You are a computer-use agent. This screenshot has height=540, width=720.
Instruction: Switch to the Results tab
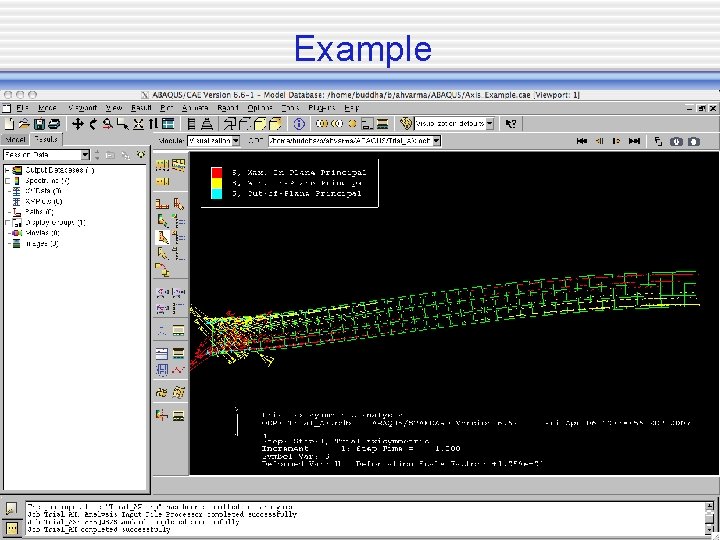(x=46, y=139)
